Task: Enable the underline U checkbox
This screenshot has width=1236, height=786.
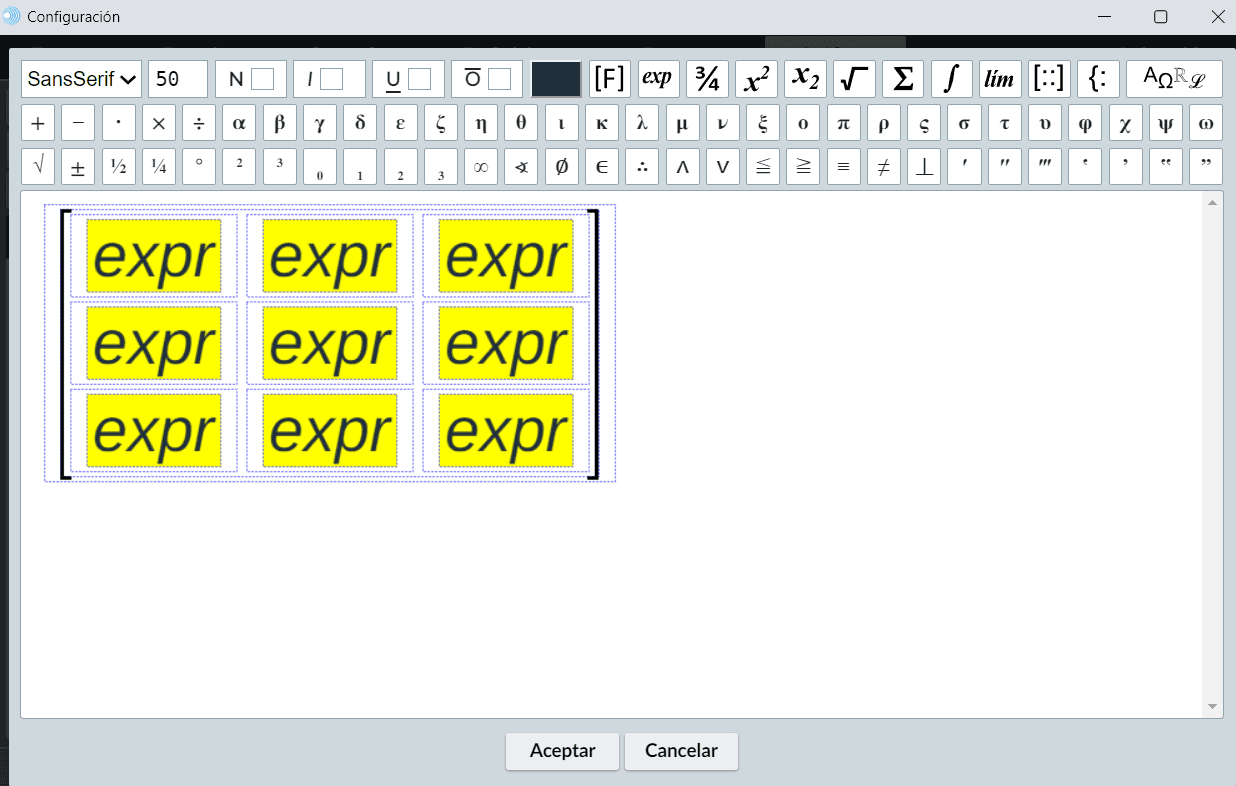Action: coord(419,79)
